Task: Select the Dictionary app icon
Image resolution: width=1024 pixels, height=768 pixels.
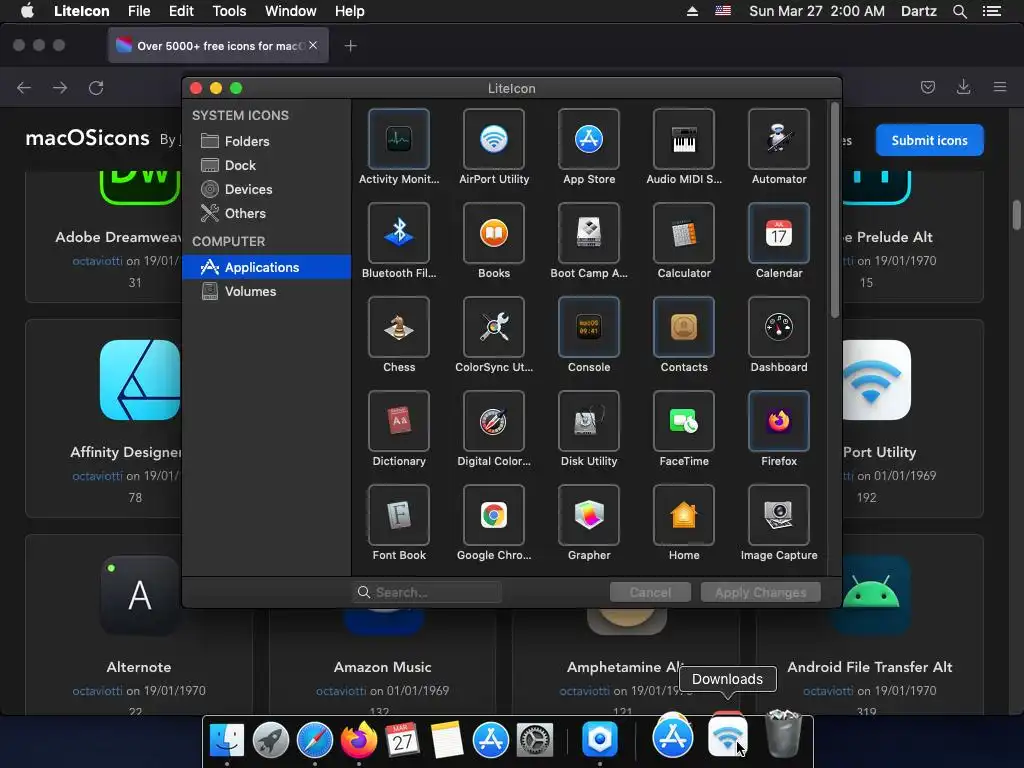Action: coord(398,421)
